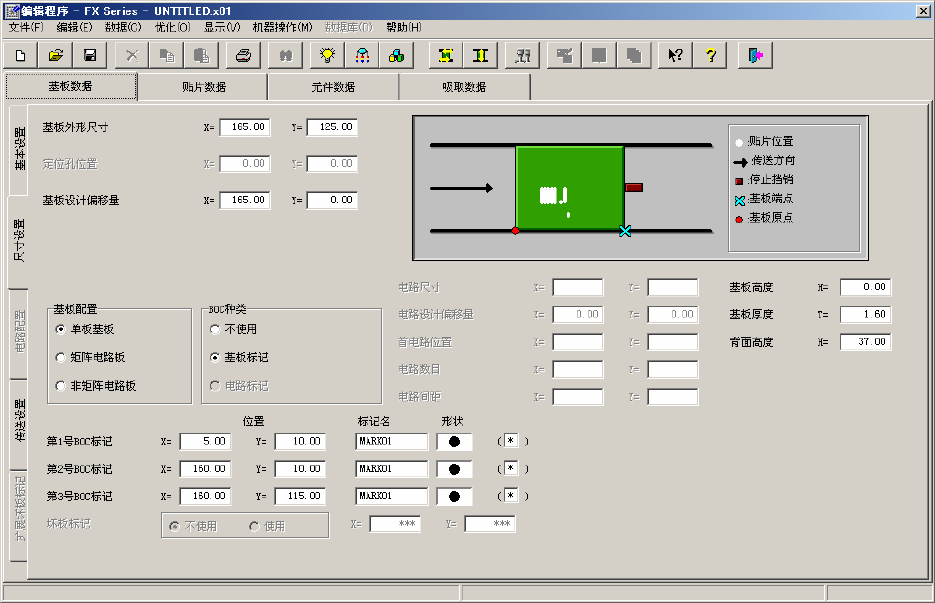Image resolution: width=935 pixels, height=603 pixels.
Task: Select 不使用 under BOC种类
Action: 214,329
